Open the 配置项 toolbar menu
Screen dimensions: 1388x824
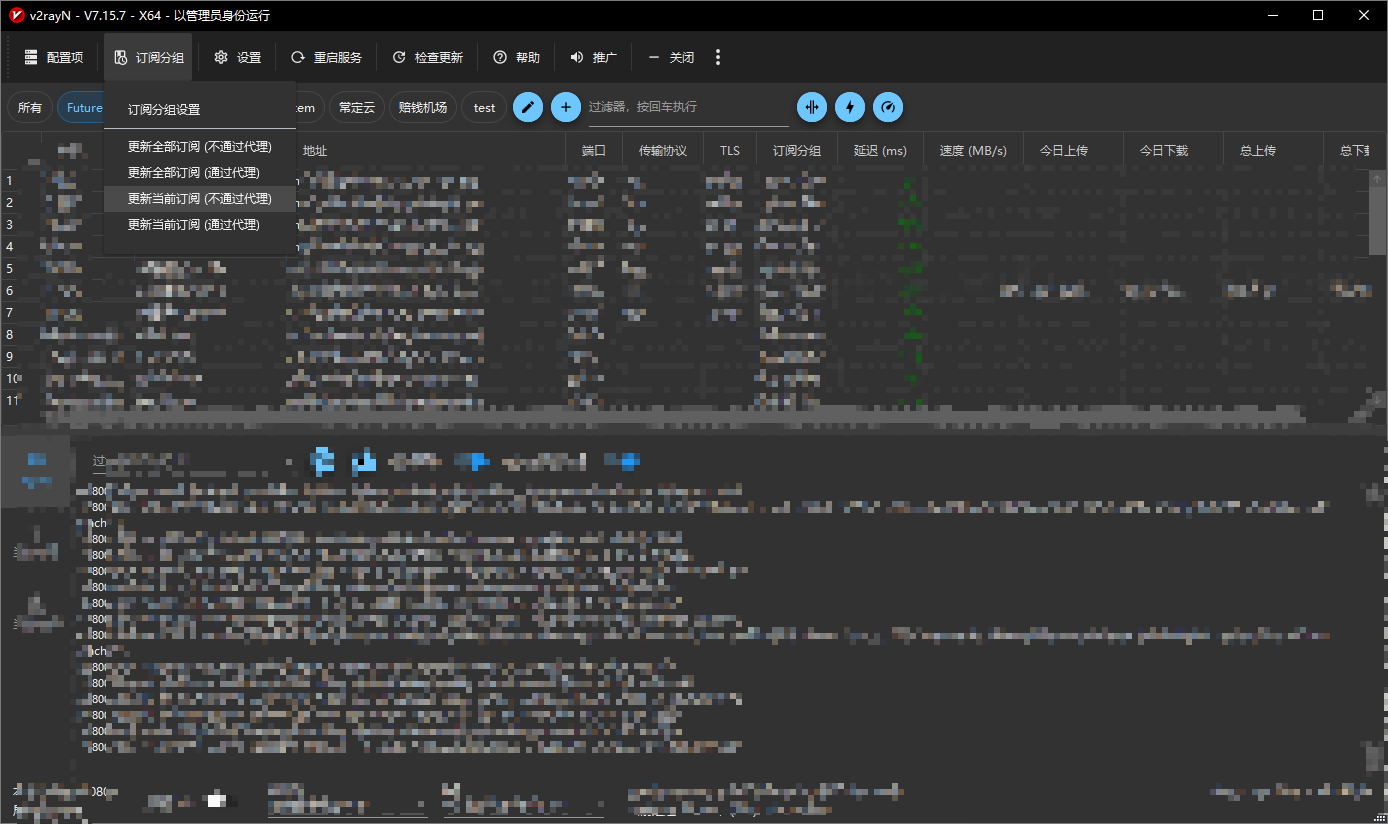coord(54,57)
